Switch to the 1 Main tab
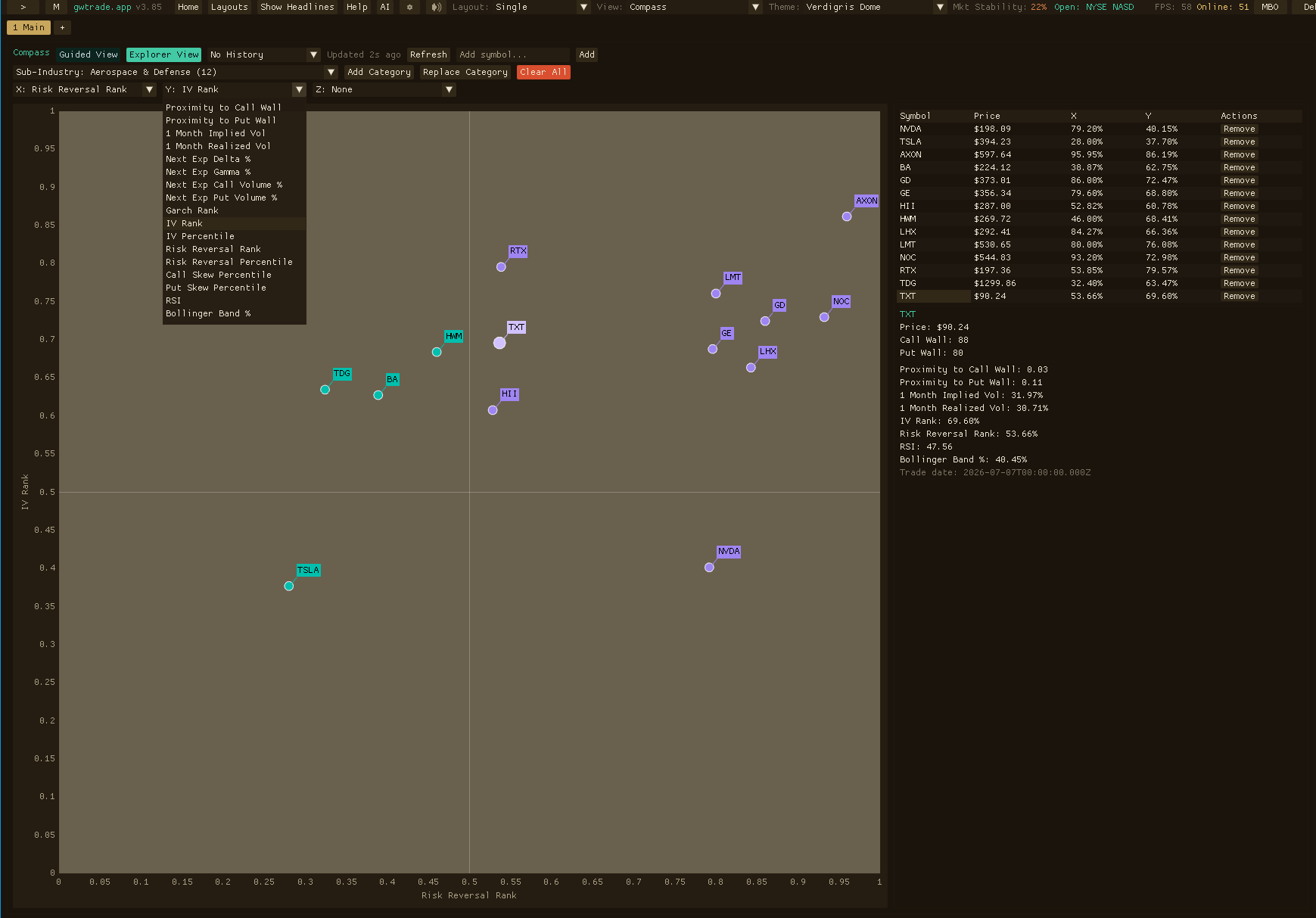This screenshot has width=1316, height=918. click(x=29, y=27)
